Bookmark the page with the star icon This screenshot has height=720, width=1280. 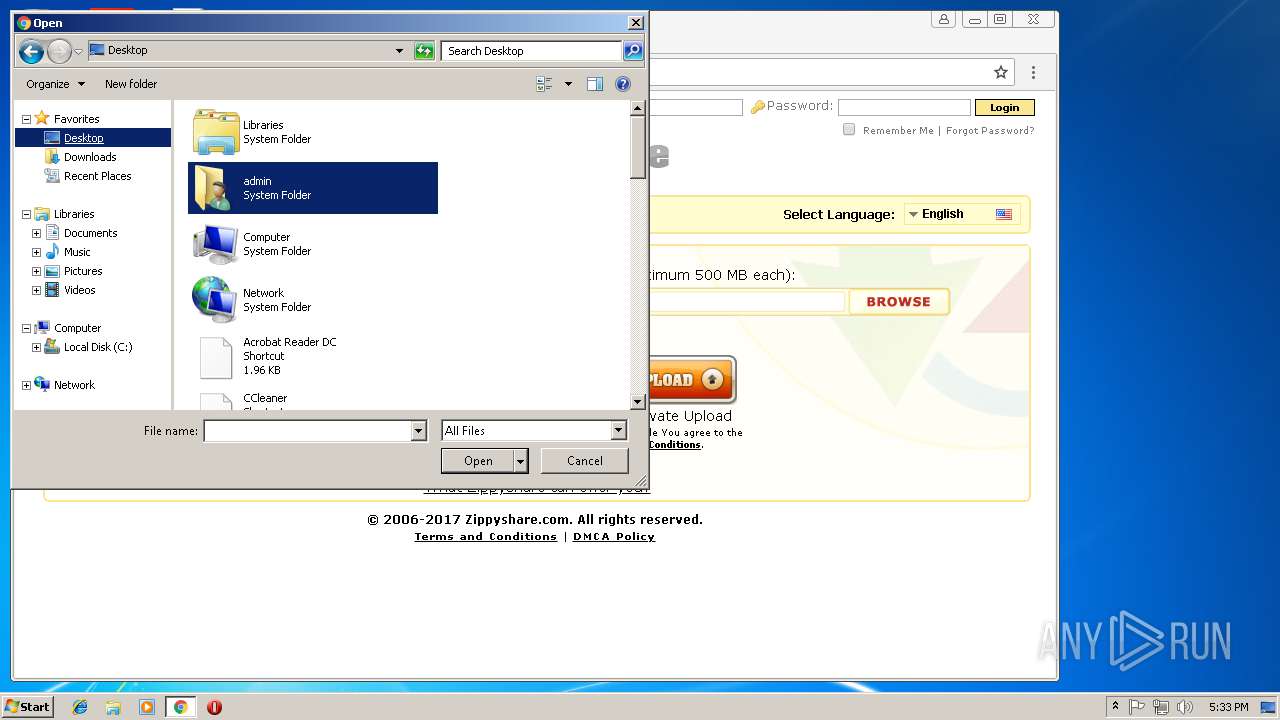(x=1000, y=72)
